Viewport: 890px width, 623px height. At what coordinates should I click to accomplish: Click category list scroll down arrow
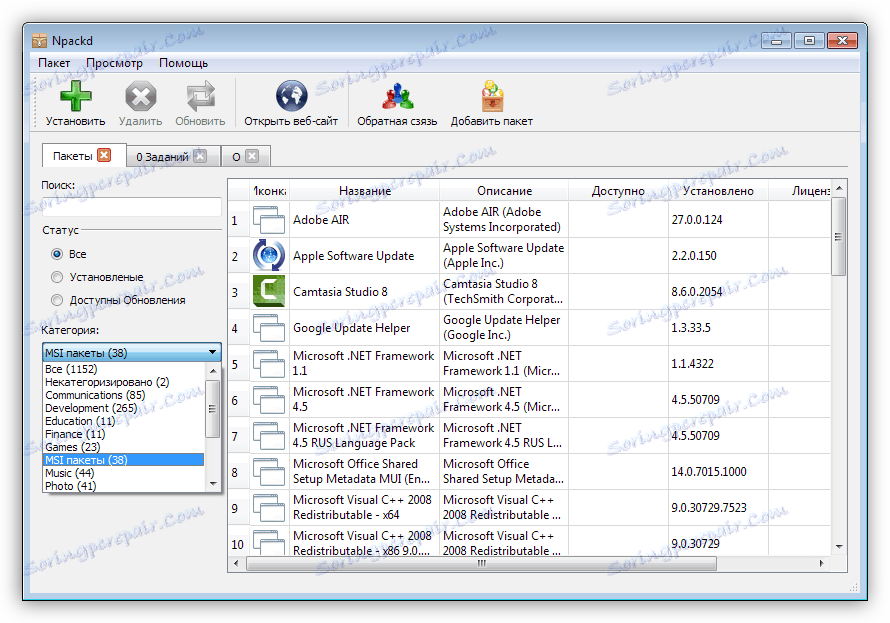(213, 484)
